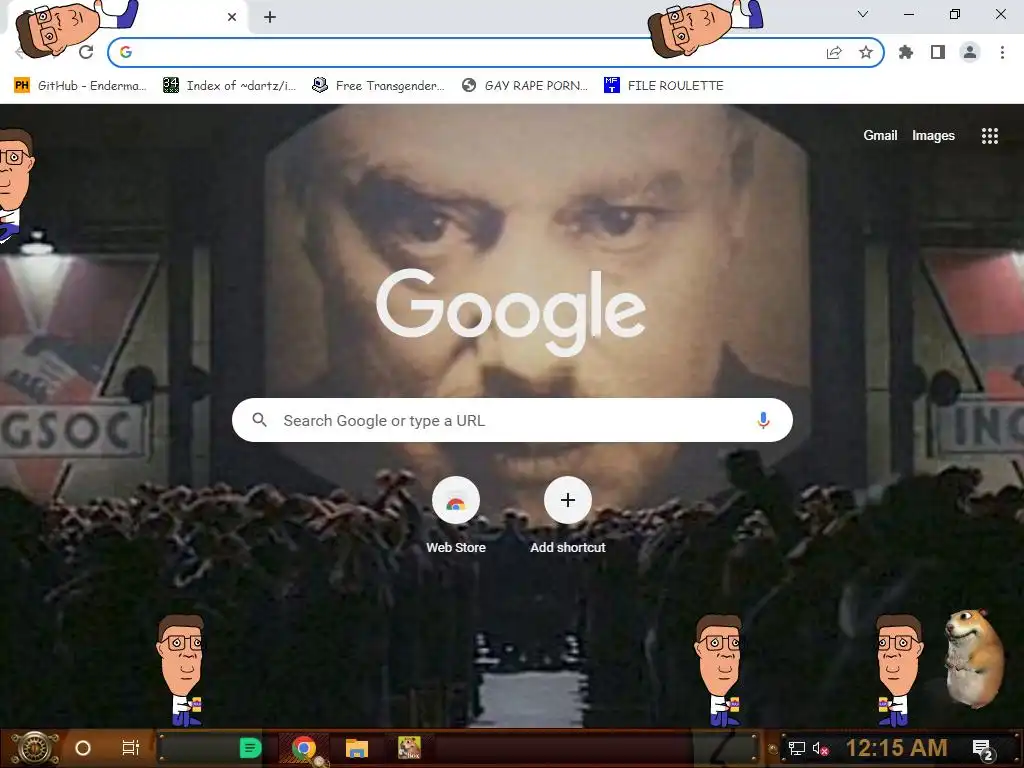Bookmark this tab with the star
Viewport: 1024px width, 768px height.
(x=866, y=52)
